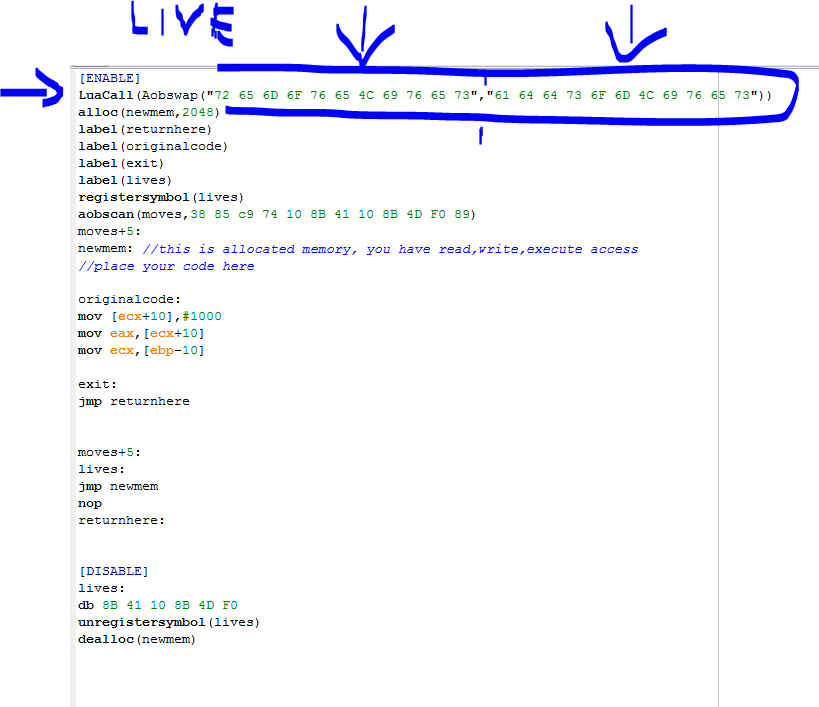Click the first hex string starting with 72 65

coord(340,95)
